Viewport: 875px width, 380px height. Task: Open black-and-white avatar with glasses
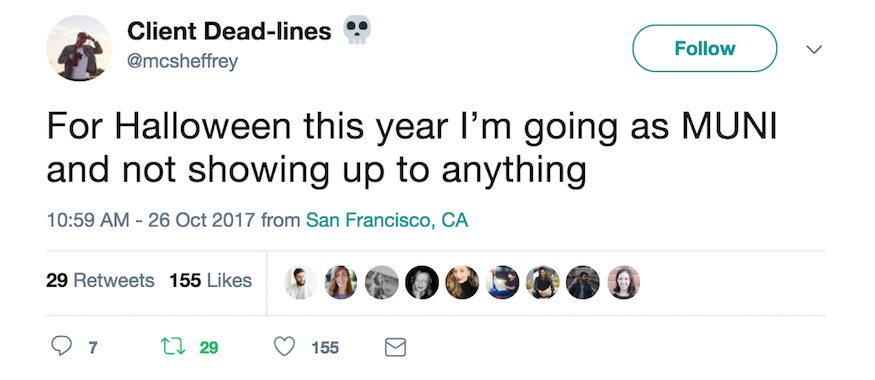coord(422,282)
